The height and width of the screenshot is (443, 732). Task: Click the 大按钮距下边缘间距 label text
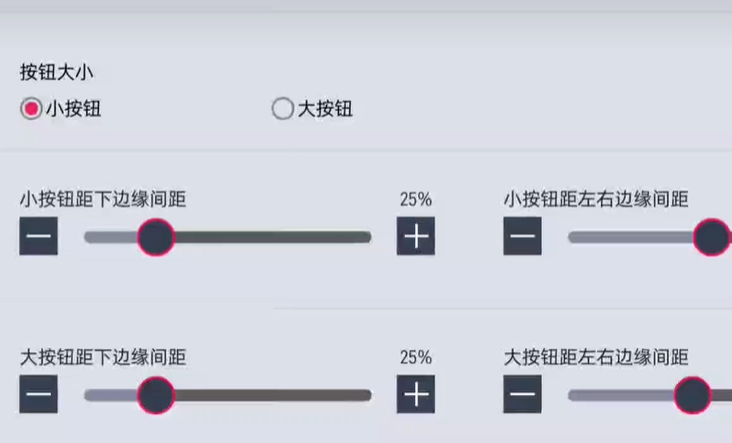[103, 357]
